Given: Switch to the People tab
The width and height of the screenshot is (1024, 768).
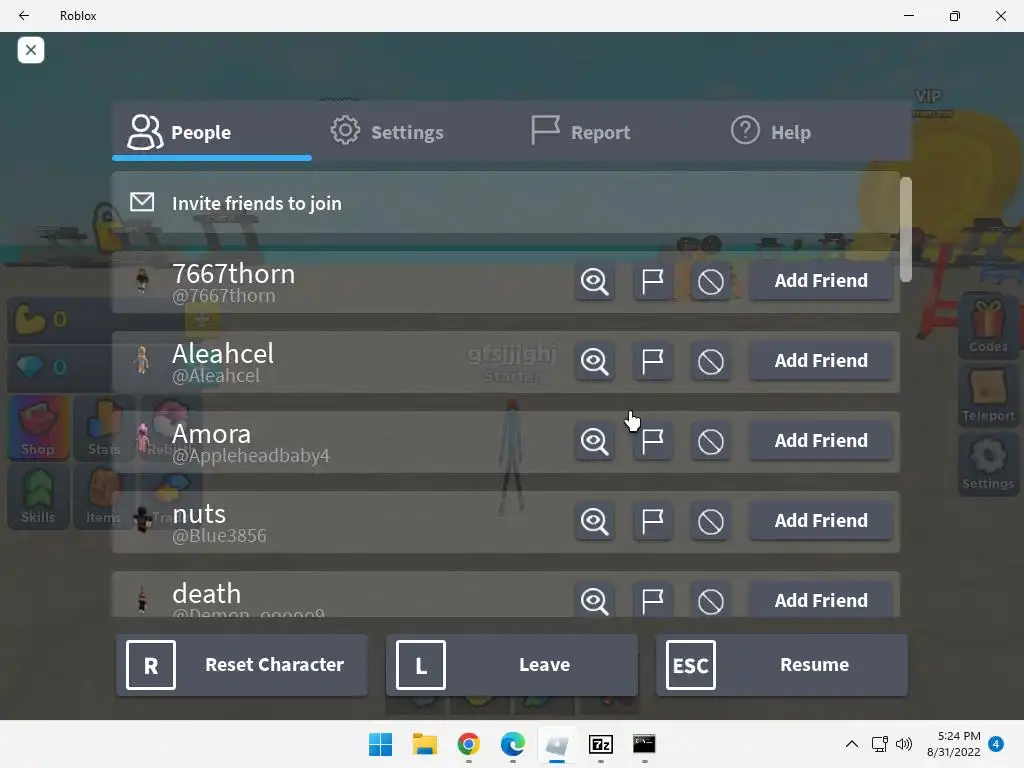Looking at the screenshot, I should pos(212,132).
